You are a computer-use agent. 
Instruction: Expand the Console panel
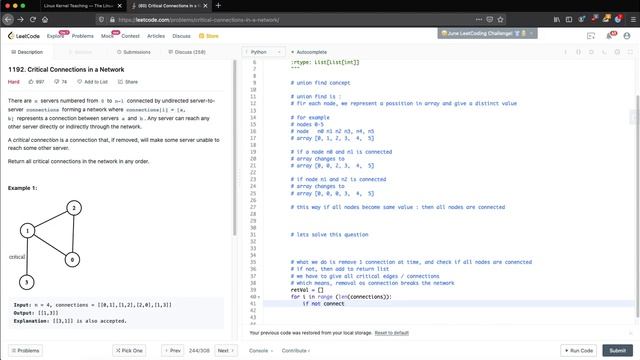[261, 351]
